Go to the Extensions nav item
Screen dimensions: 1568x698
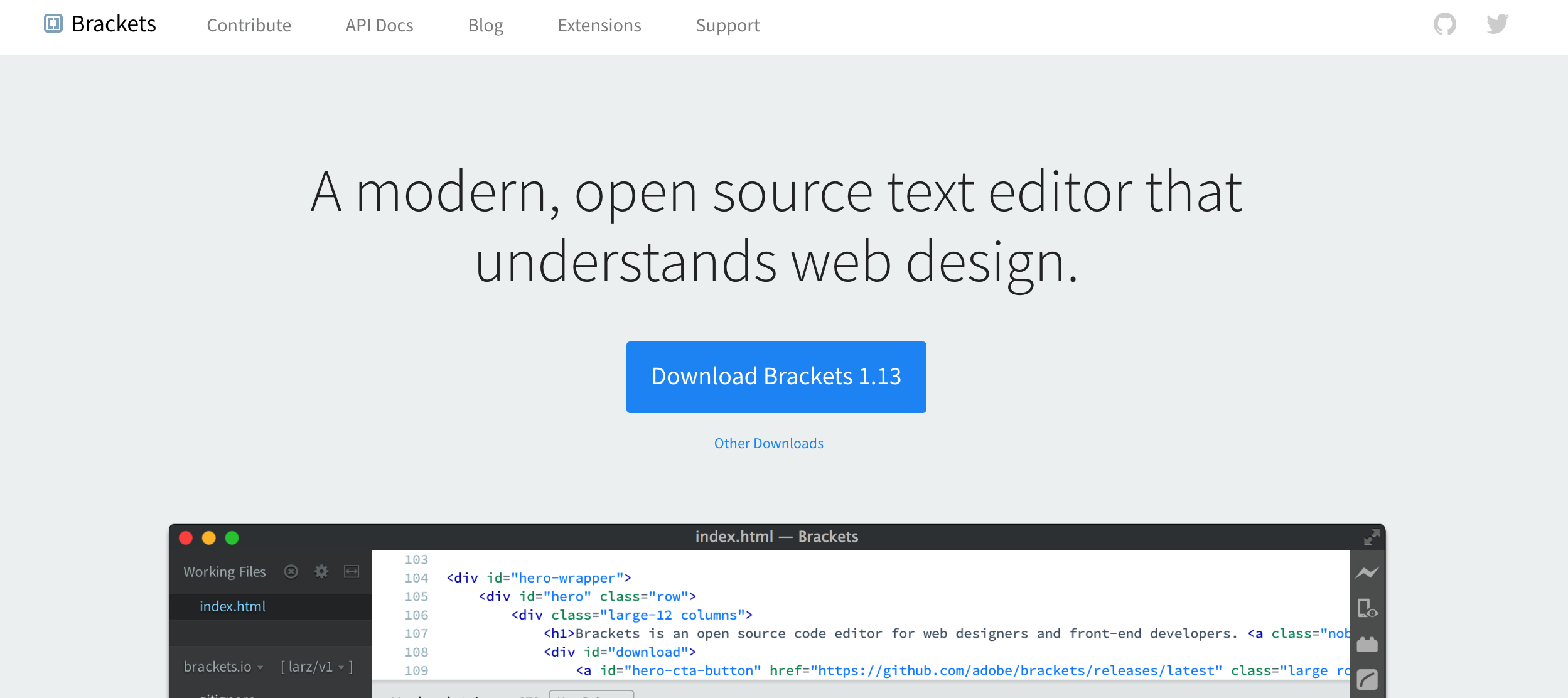[599, 25]
